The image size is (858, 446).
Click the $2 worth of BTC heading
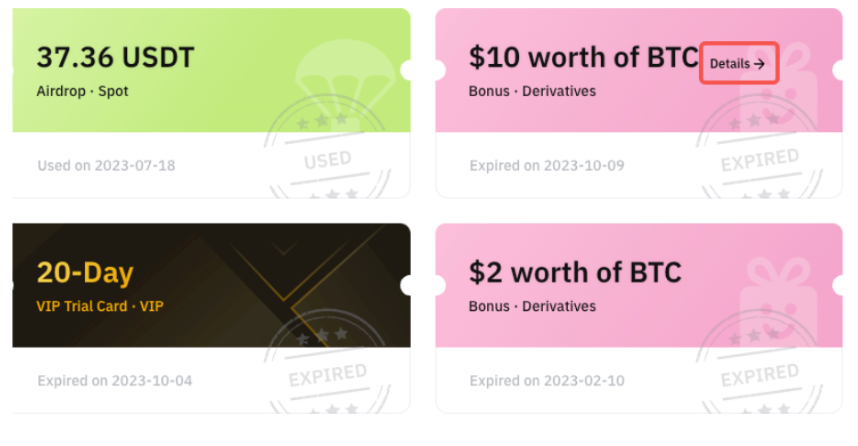(x=575, y=272)
